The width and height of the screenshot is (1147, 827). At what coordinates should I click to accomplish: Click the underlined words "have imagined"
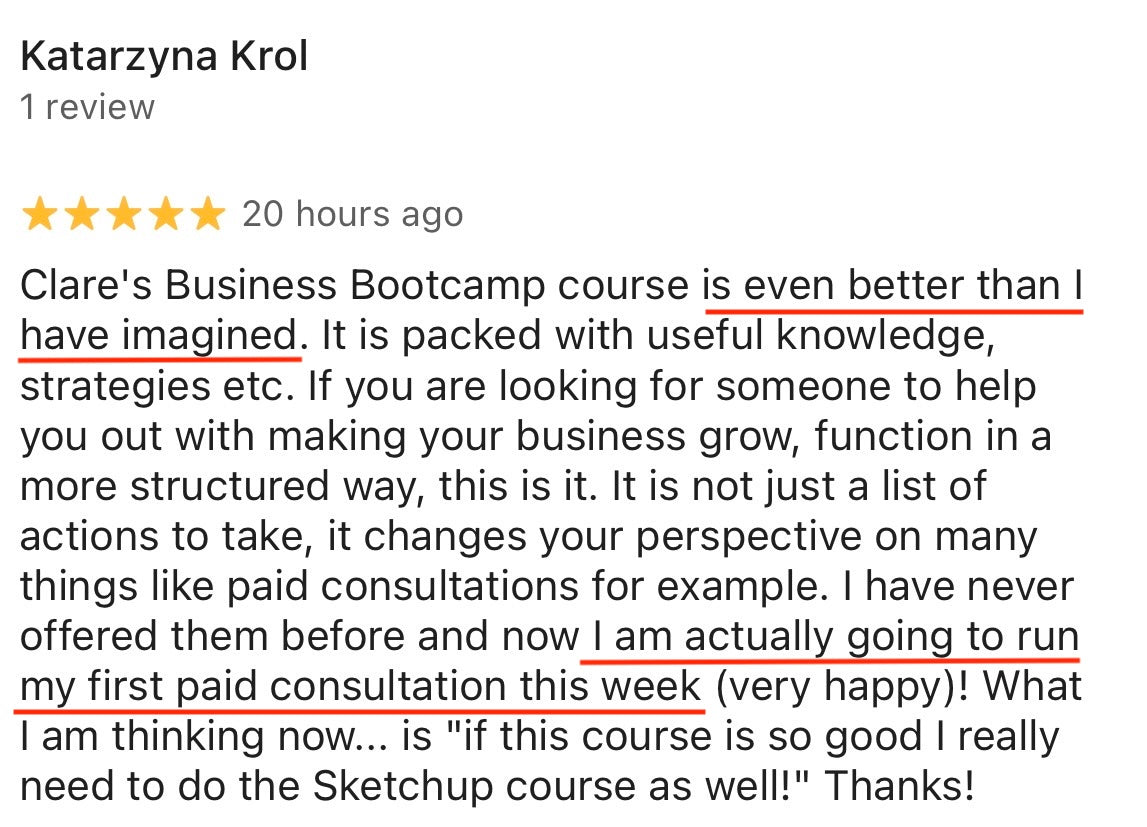tap(159, 337)
